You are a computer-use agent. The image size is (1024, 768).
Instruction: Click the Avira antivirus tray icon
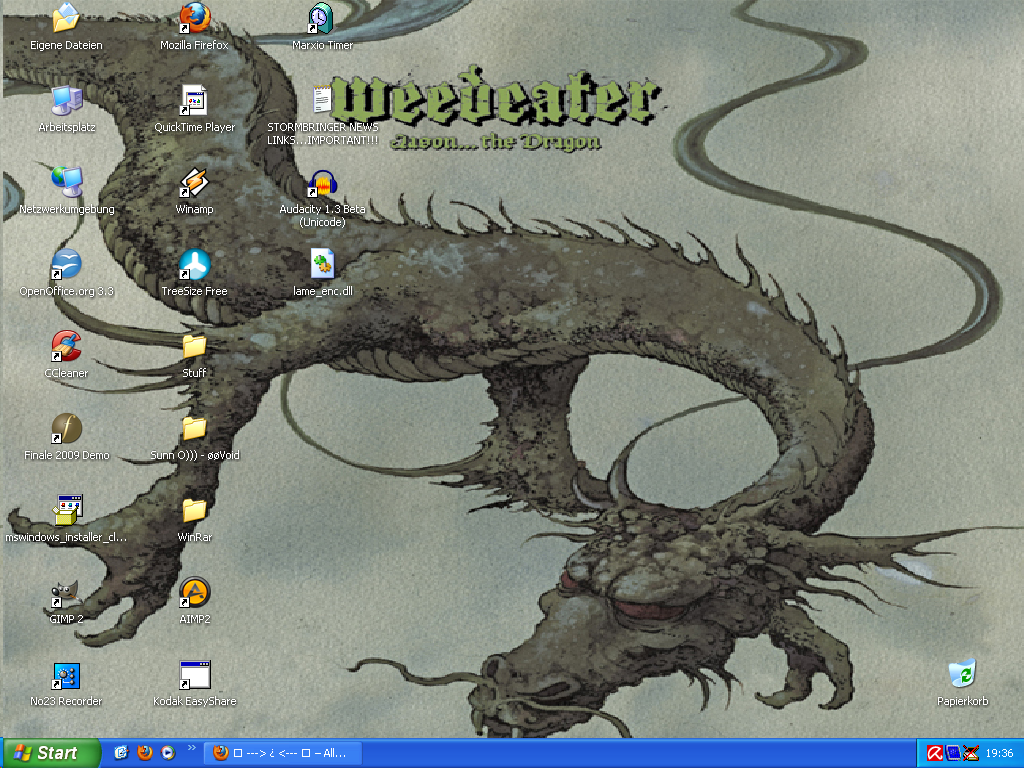click(x=935, y=753)
